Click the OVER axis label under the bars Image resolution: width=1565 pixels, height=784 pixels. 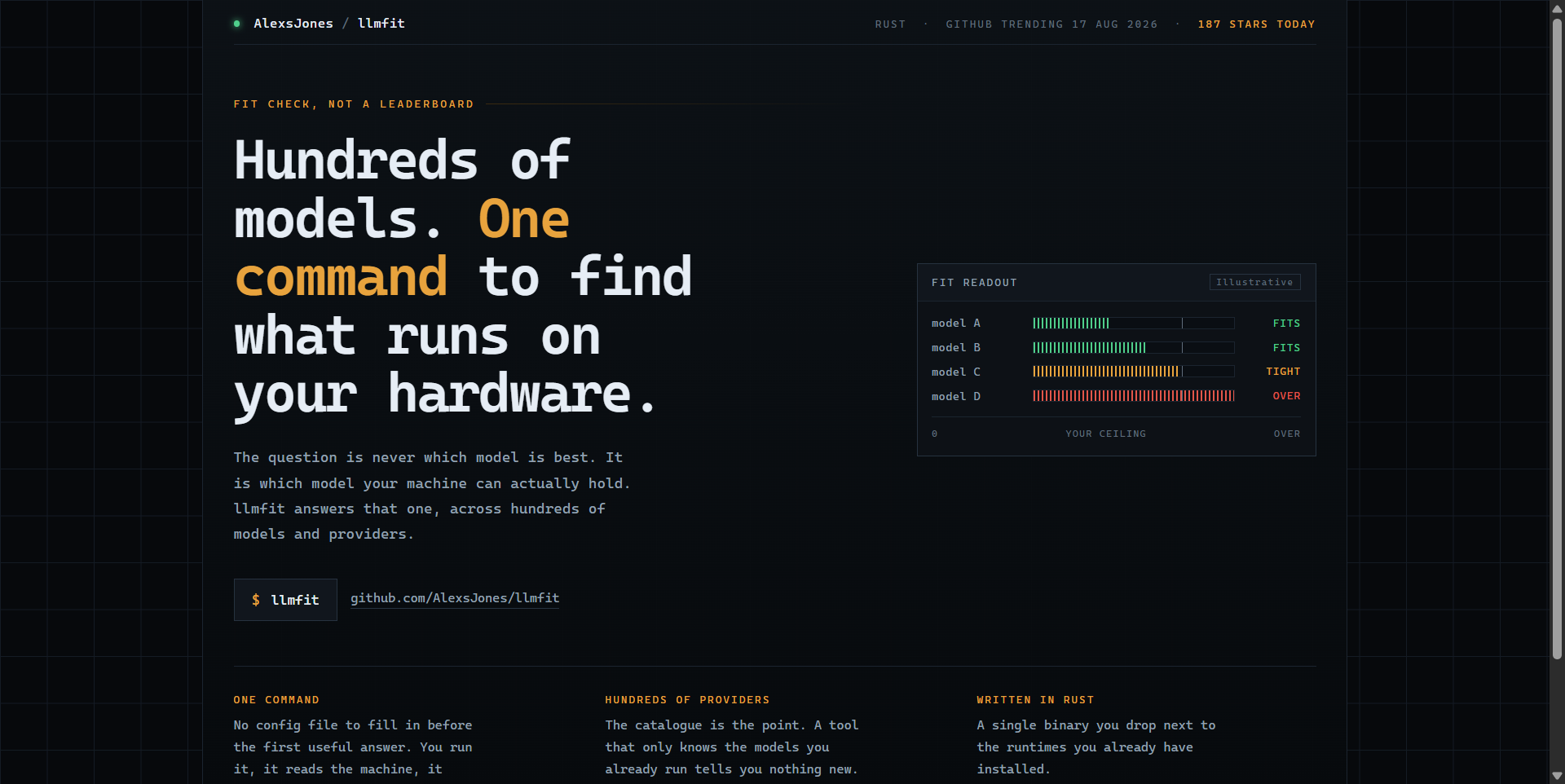(1287, 434)
